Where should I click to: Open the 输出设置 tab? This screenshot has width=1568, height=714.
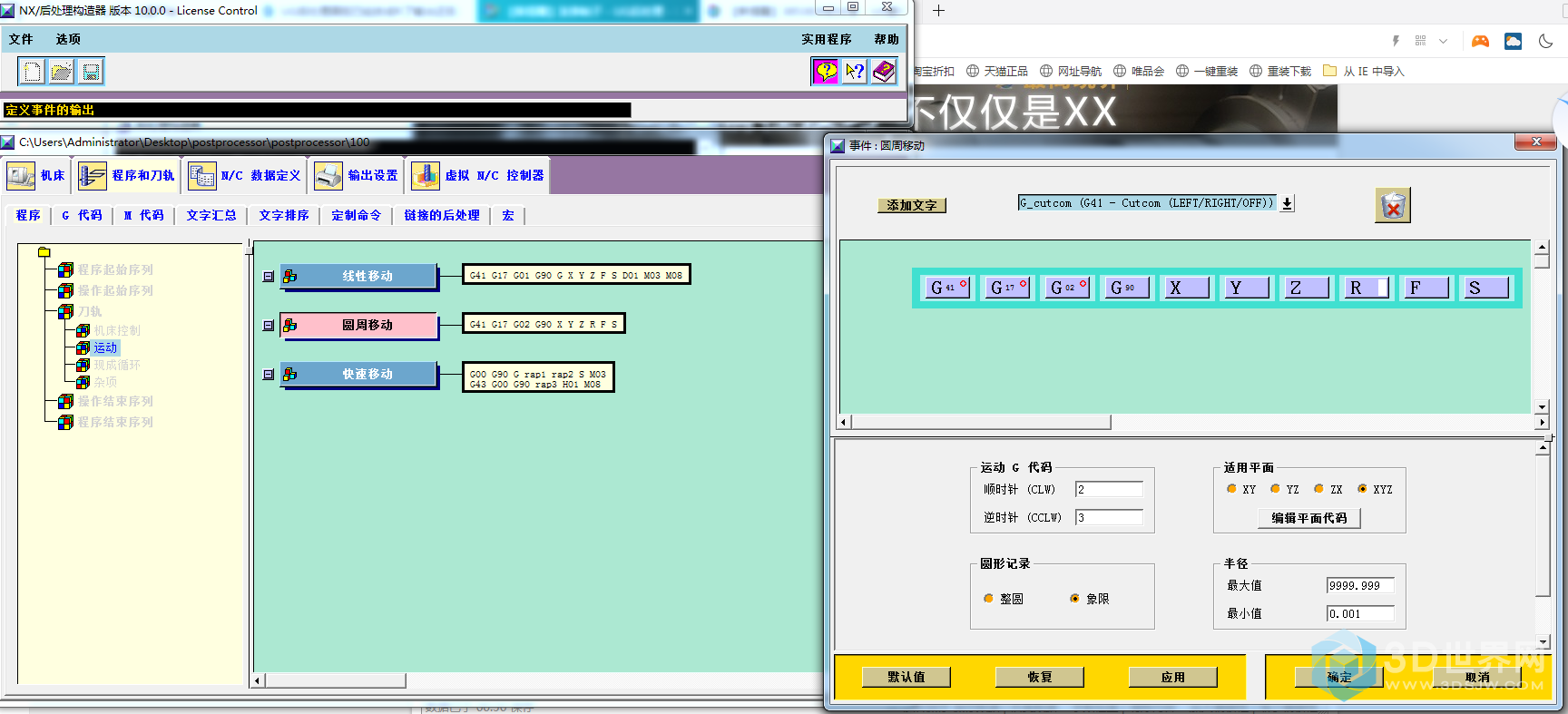click(357, 176)
